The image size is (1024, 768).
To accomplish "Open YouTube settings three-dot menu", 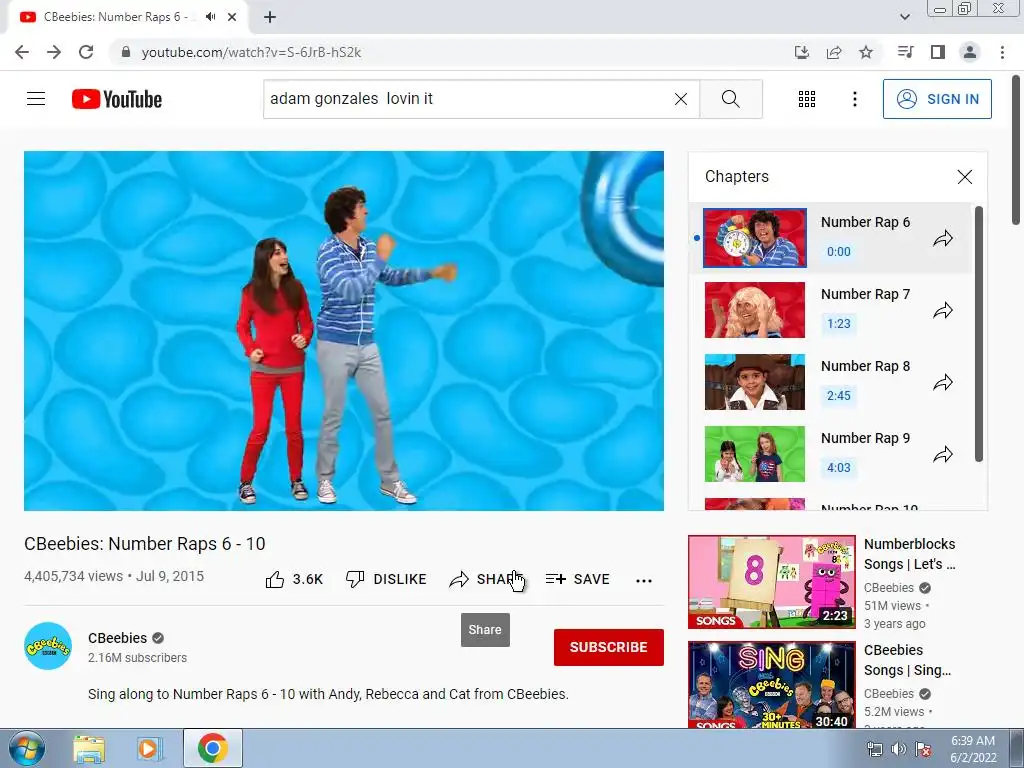I will click(854, 99).
